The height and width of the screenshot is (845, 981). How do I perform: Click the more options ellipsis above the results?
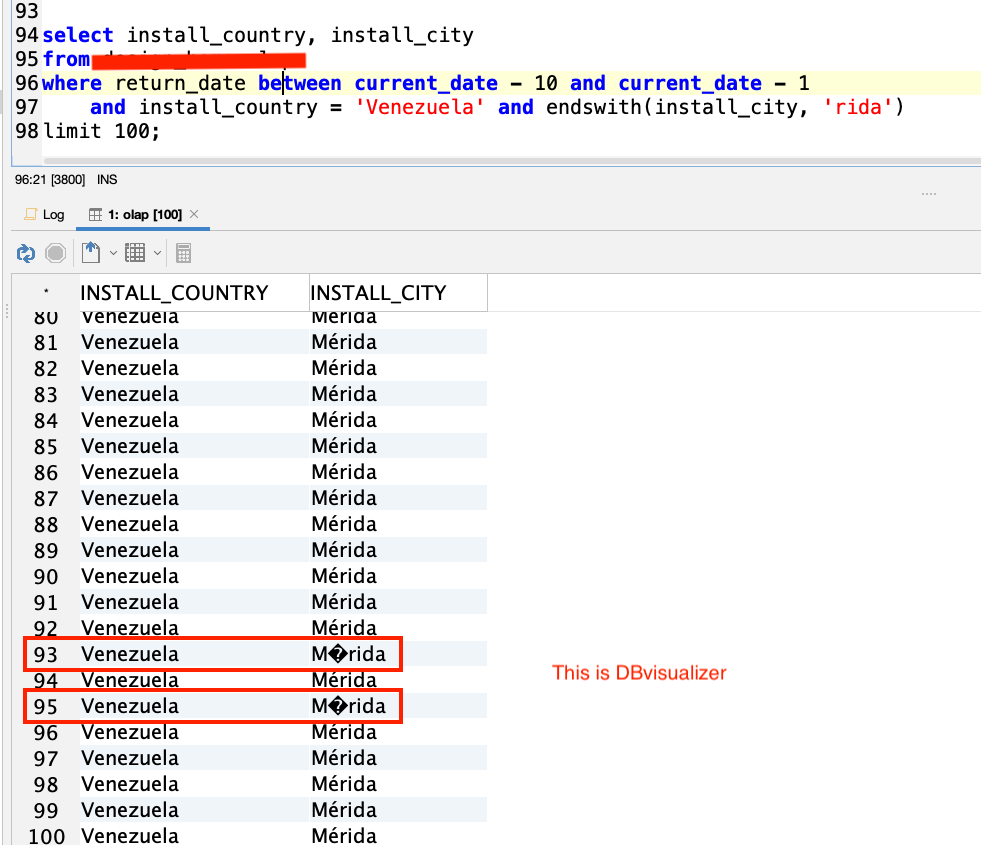929,192
